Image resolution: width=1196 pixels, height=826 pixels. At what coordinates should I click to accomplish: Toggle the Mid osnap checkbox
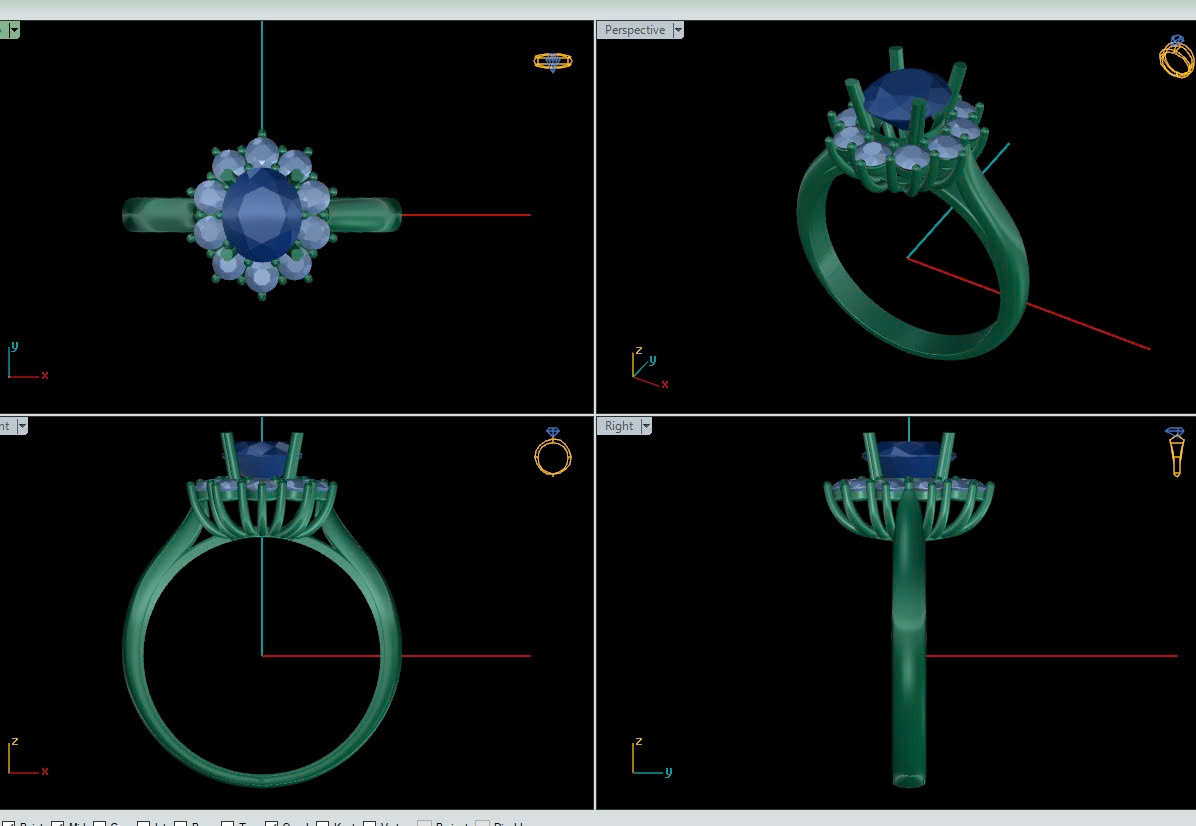coord(58,823)
